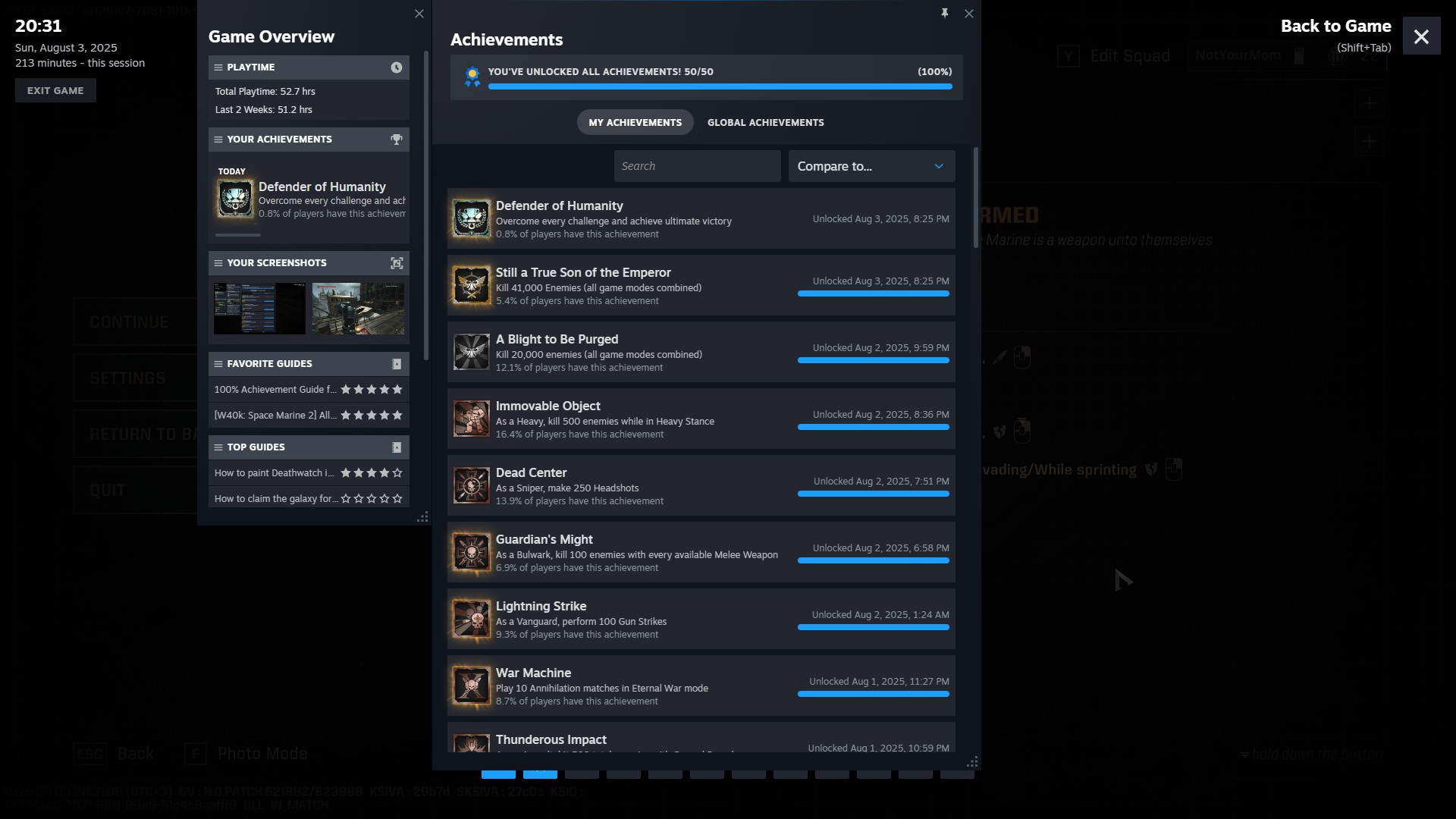Click the Back to Game X button
1456x819 pixels.
[x=1421, y=36]
